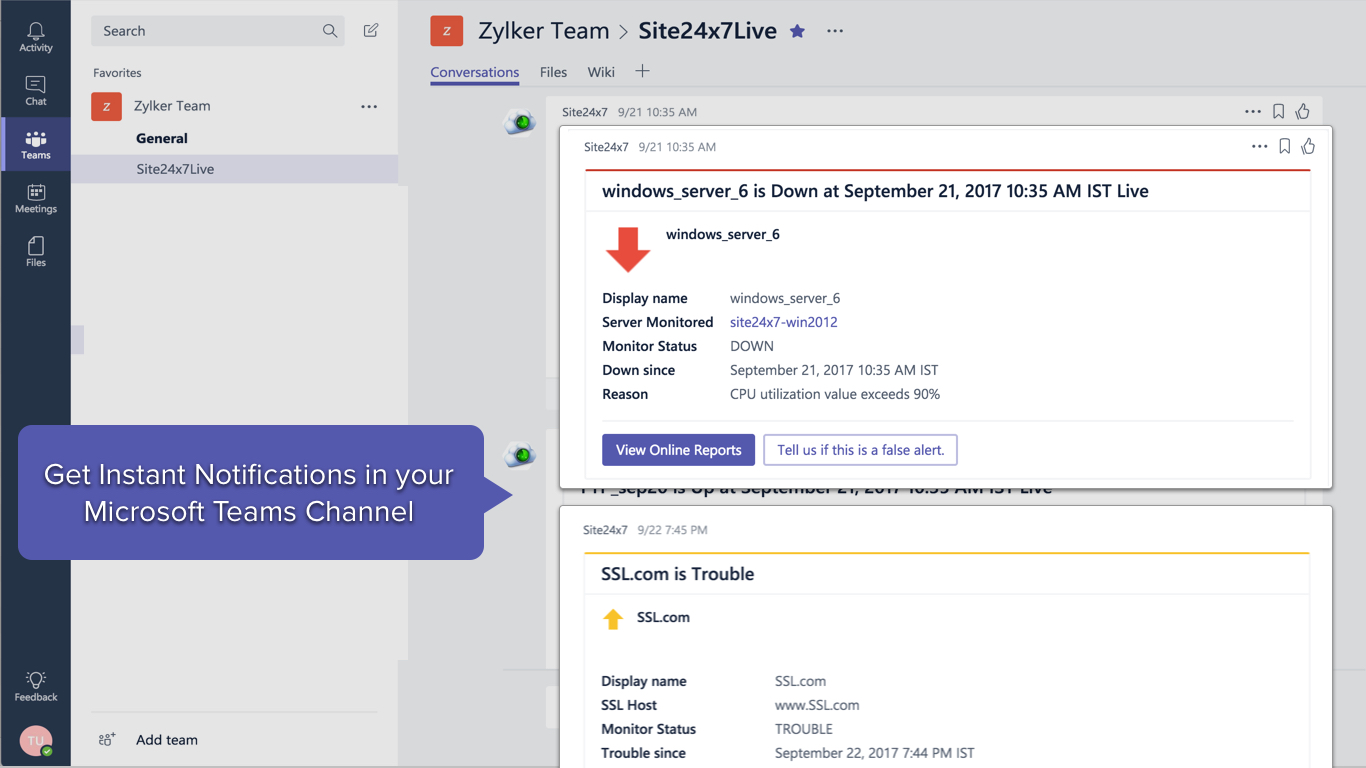Click into the Search field
Image resolution: width=1366 pixels, height=768 pixels.
click(x=218, y=31)
